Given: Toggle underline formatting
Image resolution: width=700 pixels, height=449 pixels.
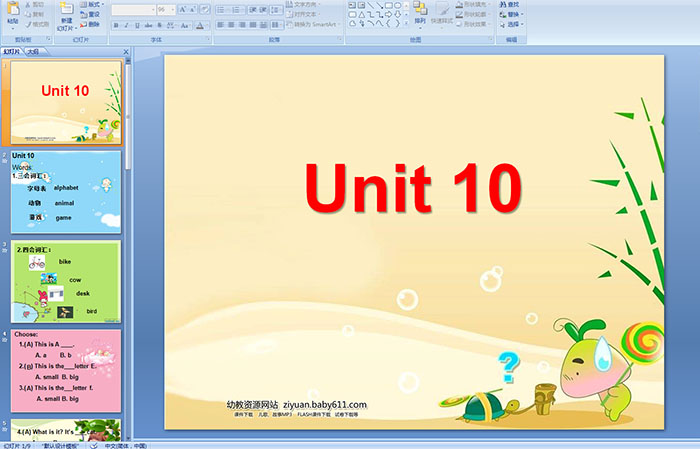Looking at the screenshot, I should [x=138, y=25].
